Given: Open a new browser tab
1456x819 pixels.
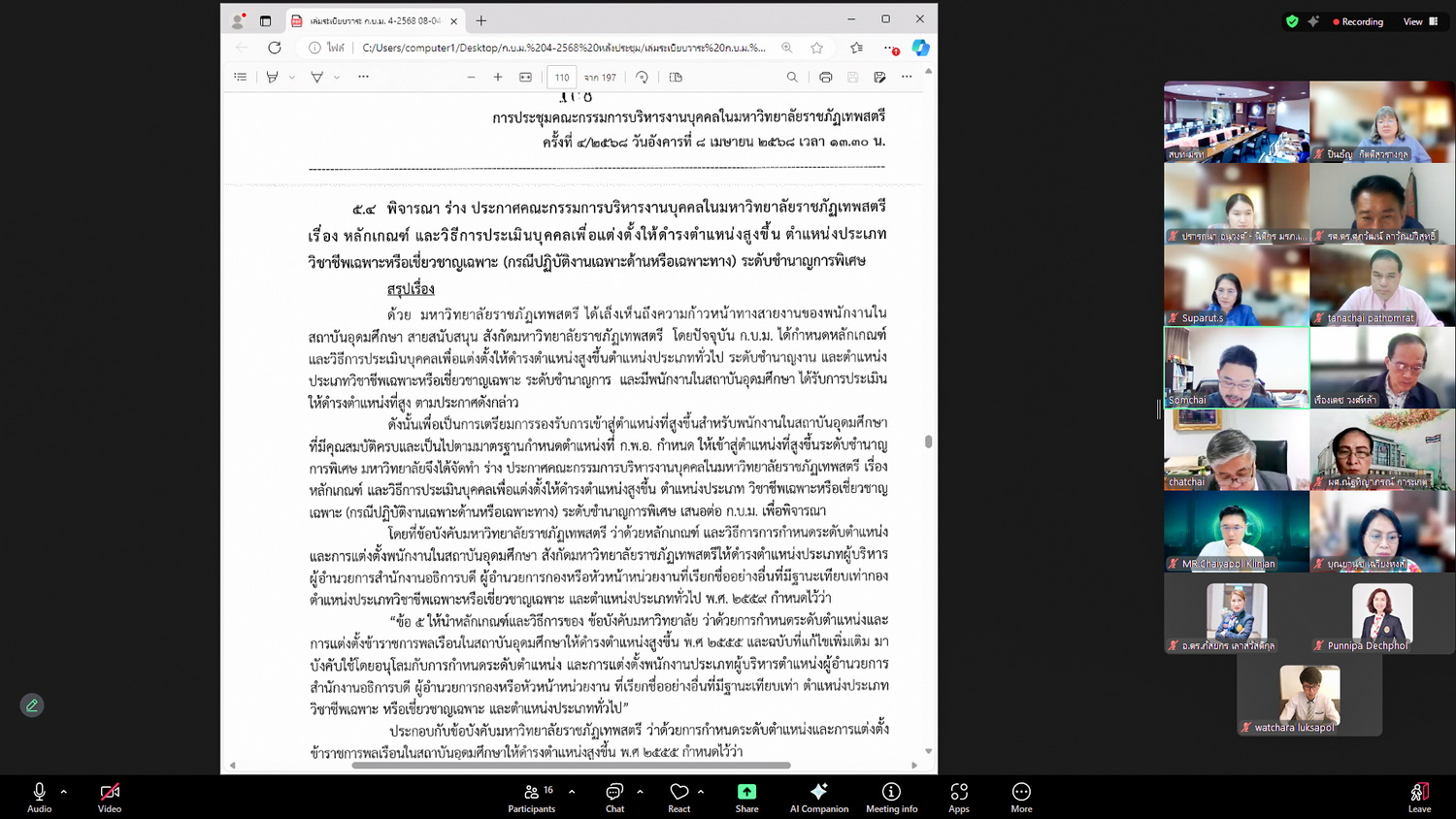Looking at the screenshot, I should [481, 20].
